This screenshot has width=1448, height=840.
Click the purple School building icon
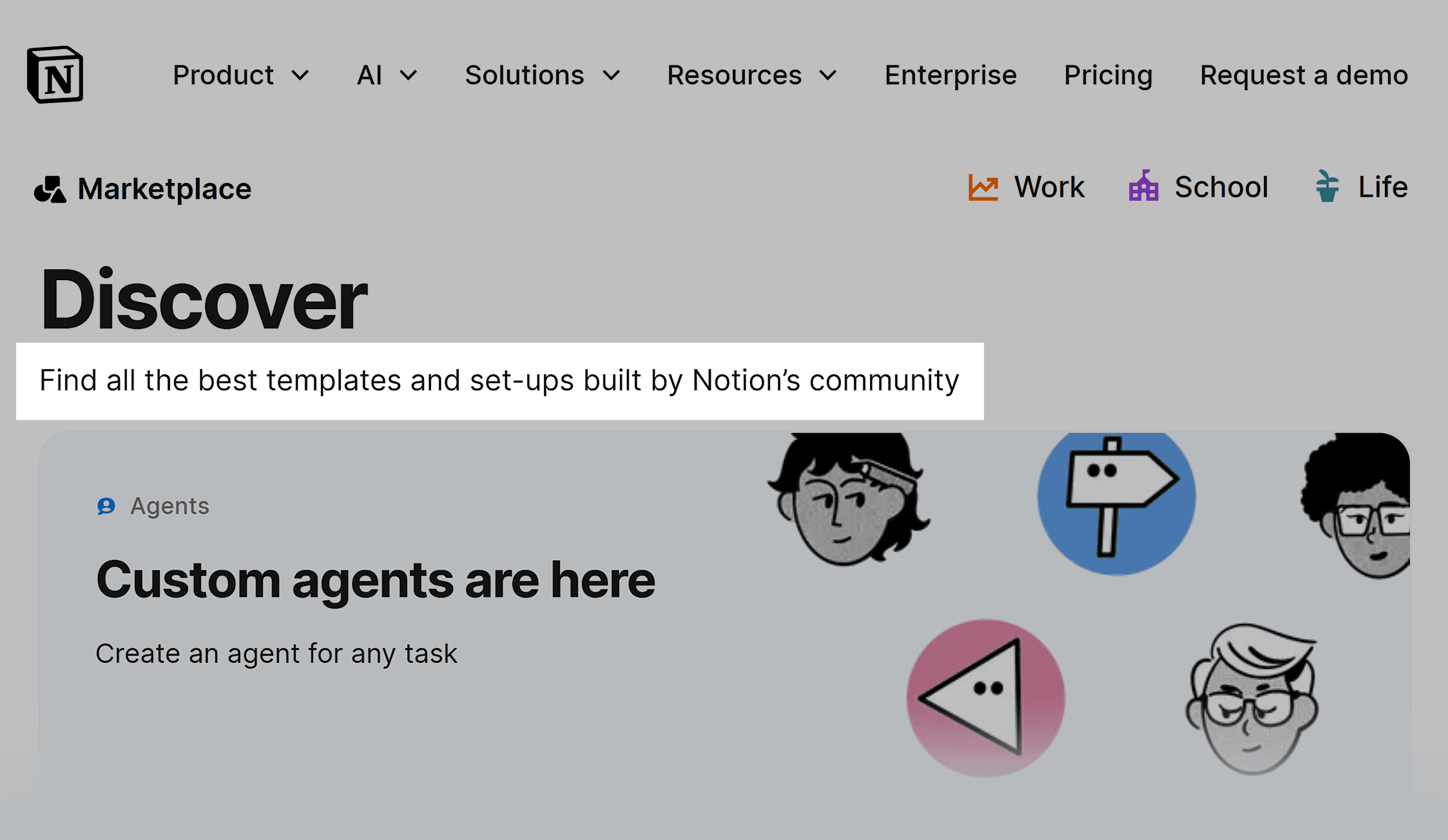click(x=1144, y=186)
